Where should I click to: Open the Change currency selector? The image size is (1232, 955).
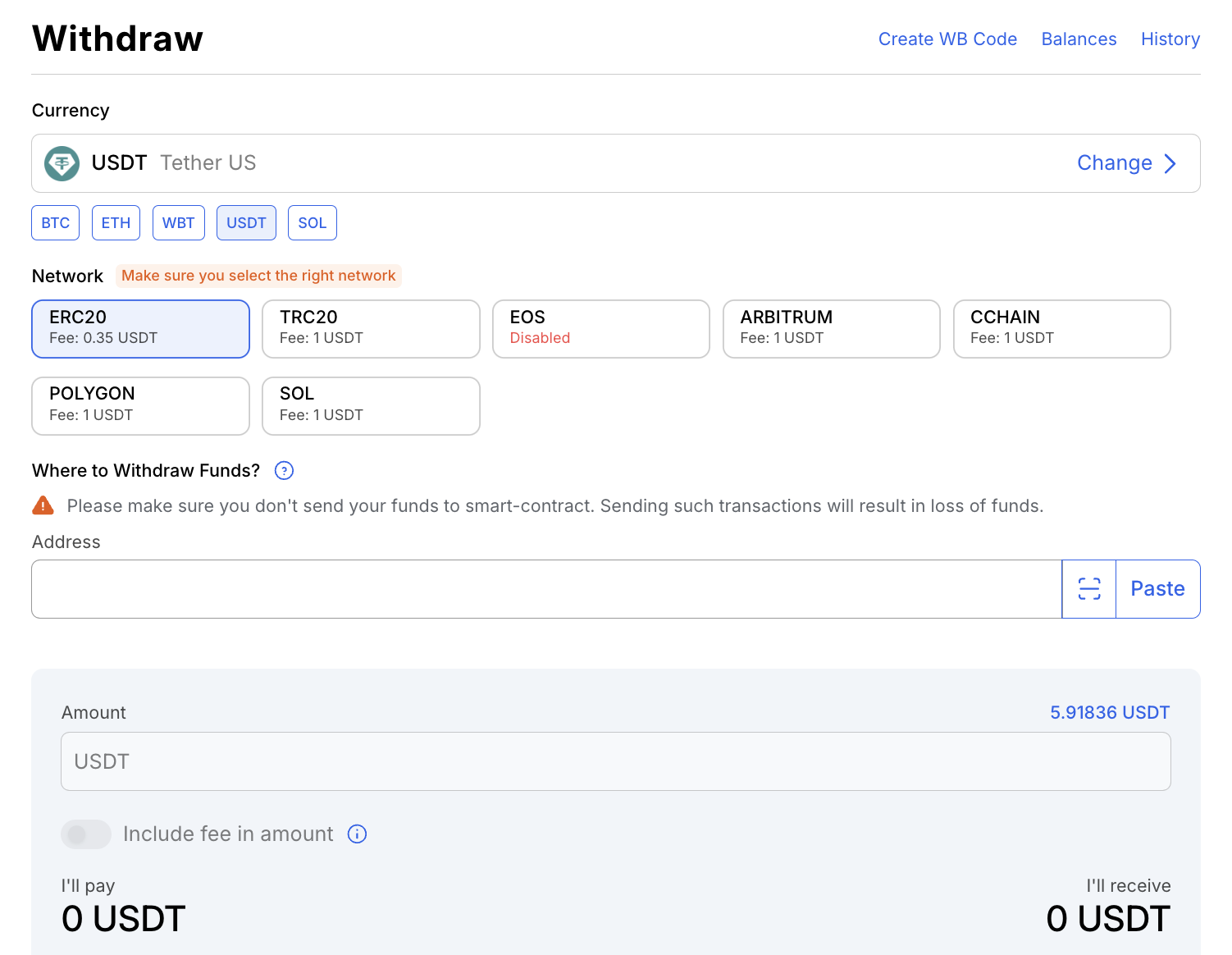1115,163
